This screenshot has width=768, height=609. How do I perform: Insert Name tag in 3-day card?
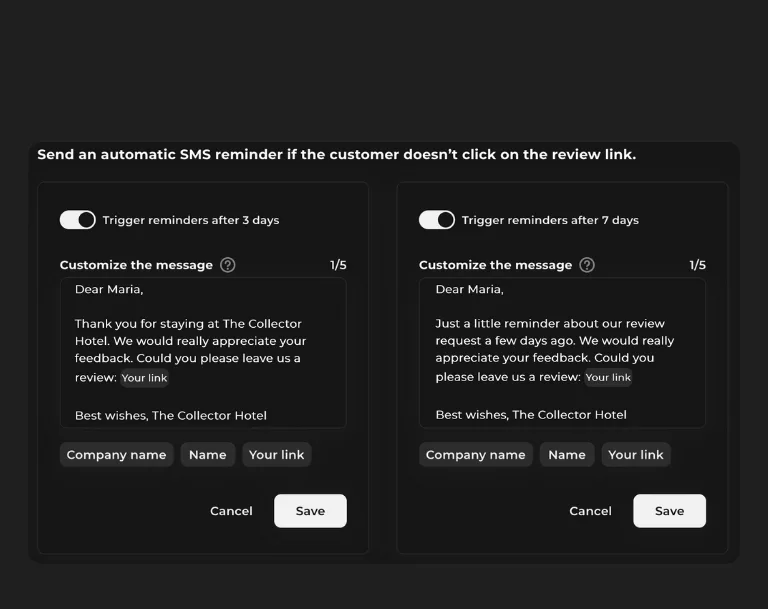(x=208, y=455)
